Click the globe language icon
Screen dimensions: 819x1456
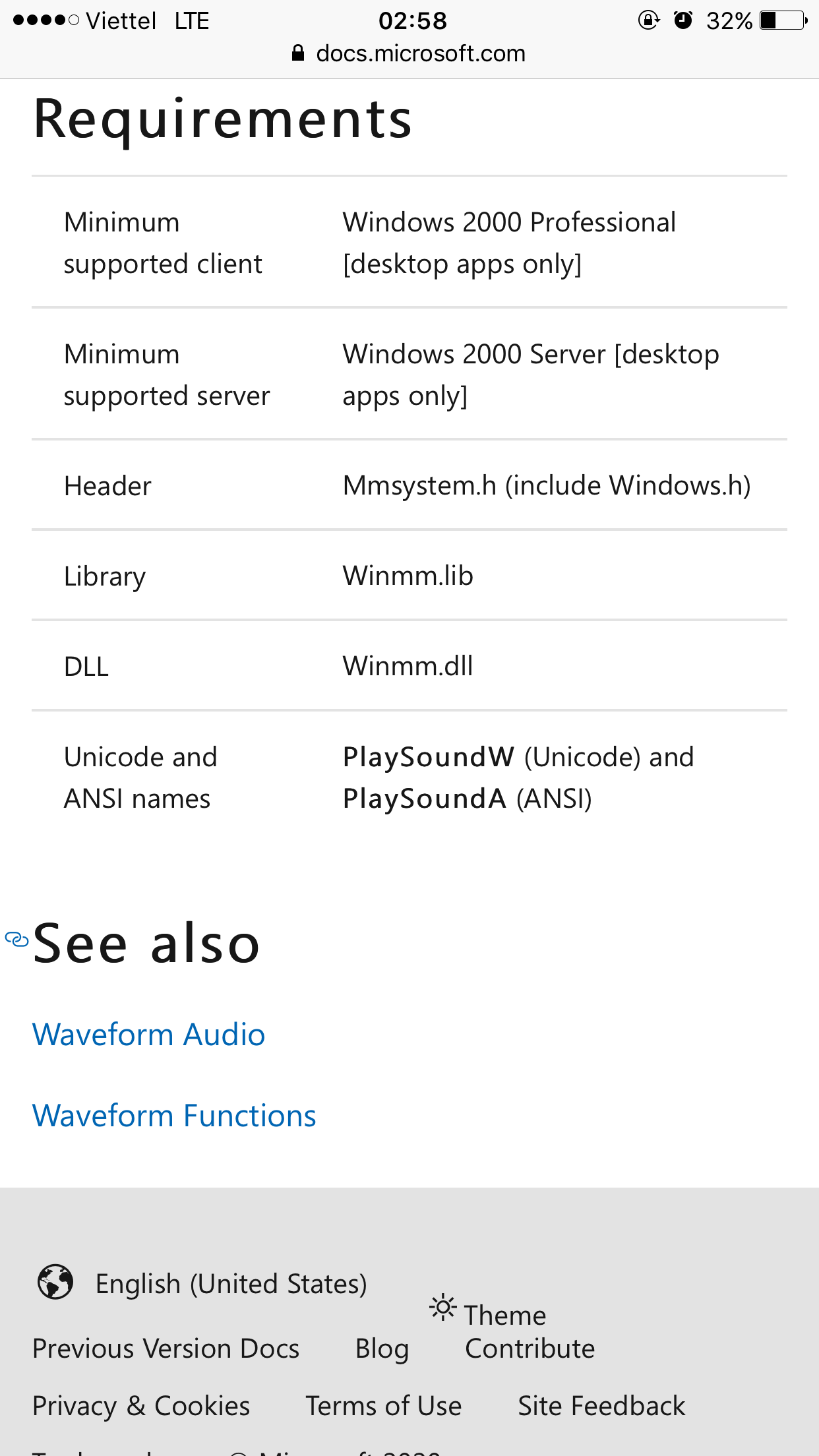click(55, 1282)
